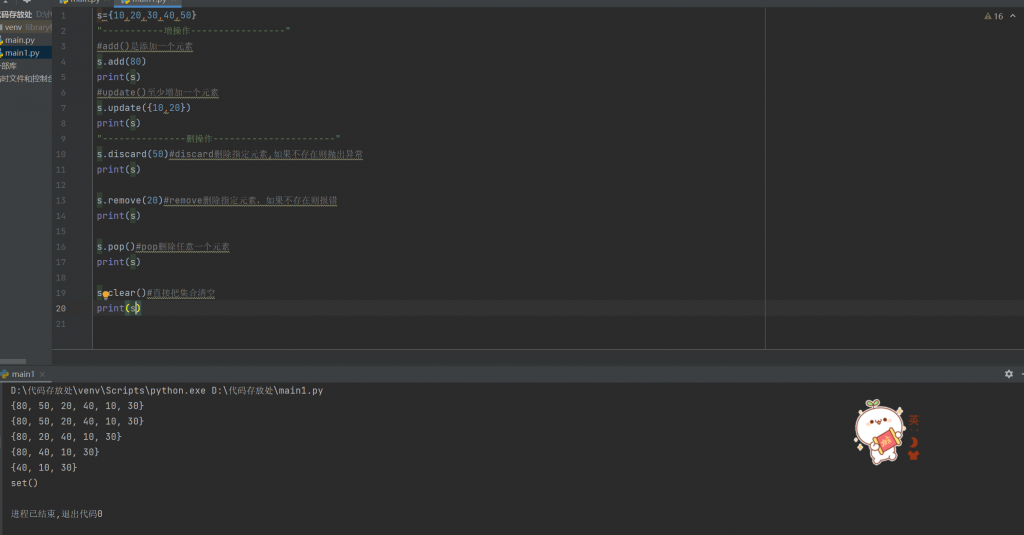Expand the 临时文件和控制台 node
Image resolution: width=1024 pixels, height=535 pixels.
click(25, 78)
